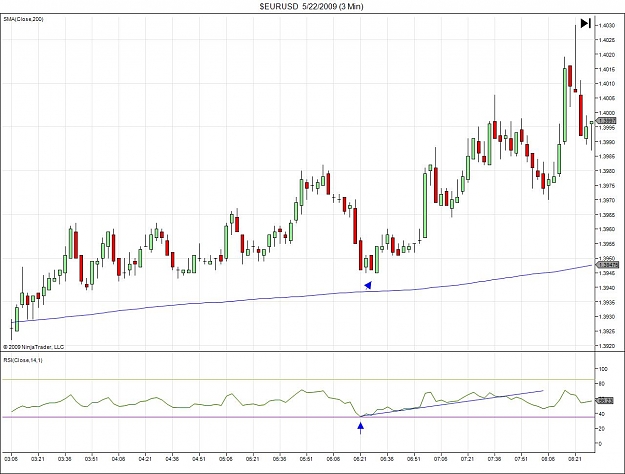
Task: Click the 1.4020 price axis label
Action: (607, 55)
